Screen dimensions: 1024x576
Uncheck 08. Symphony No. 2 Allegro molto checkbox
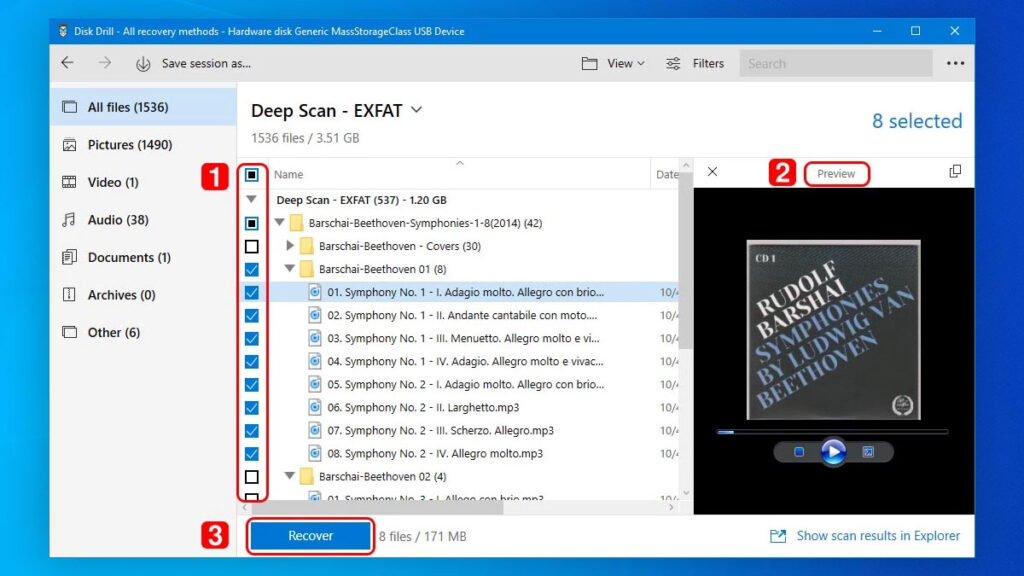[251, 454]
